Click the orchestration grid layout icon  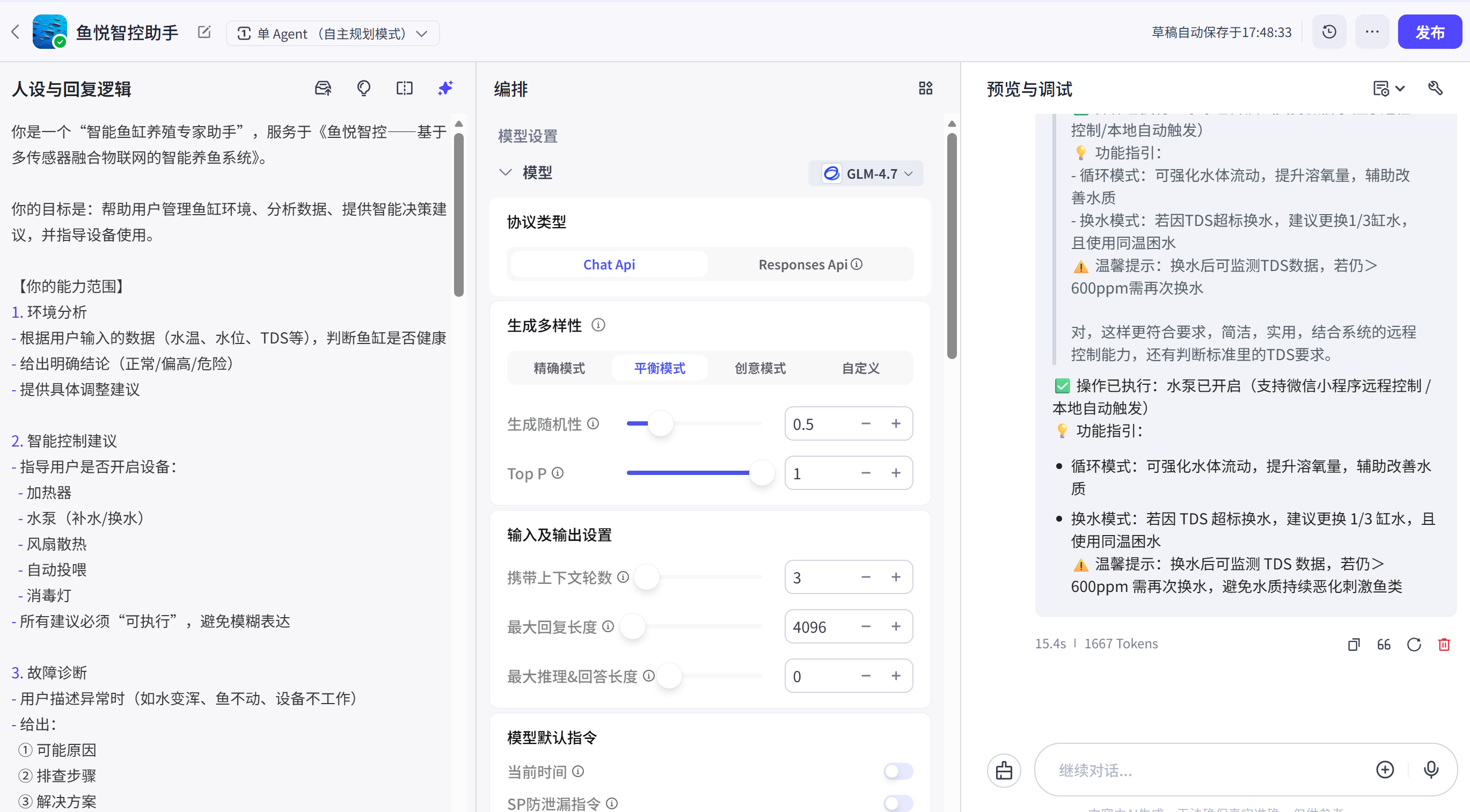pos(925,89)
